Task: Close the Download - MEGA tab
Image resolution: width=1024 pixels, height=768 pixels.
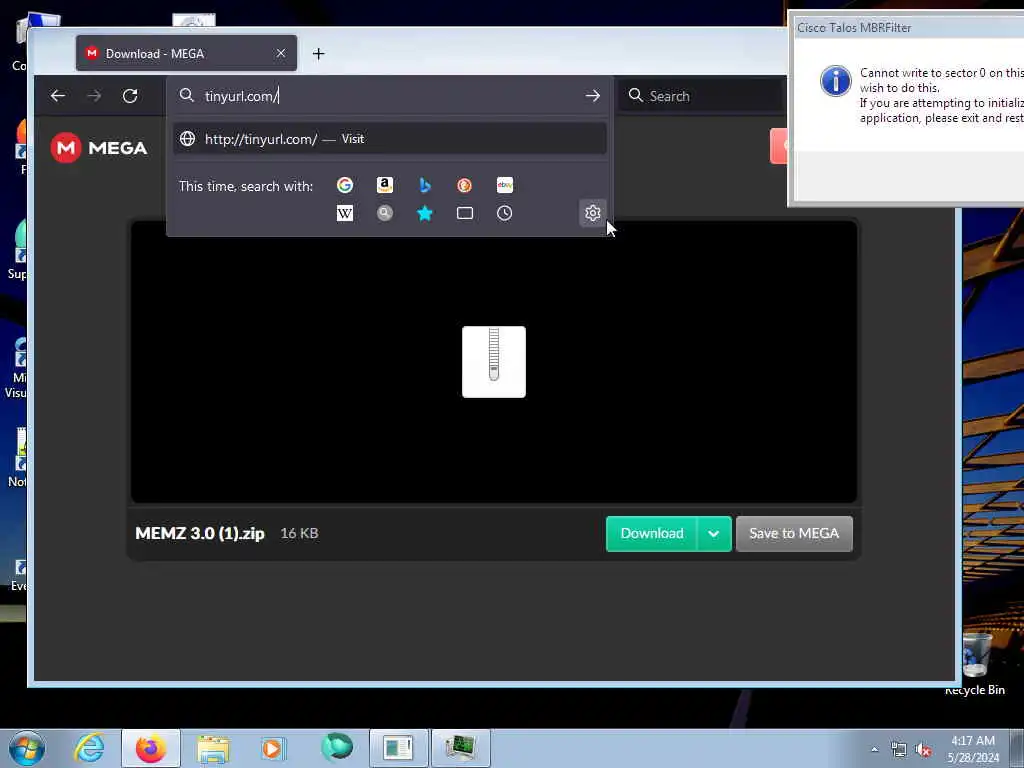Action: click(x=281, y=53)
